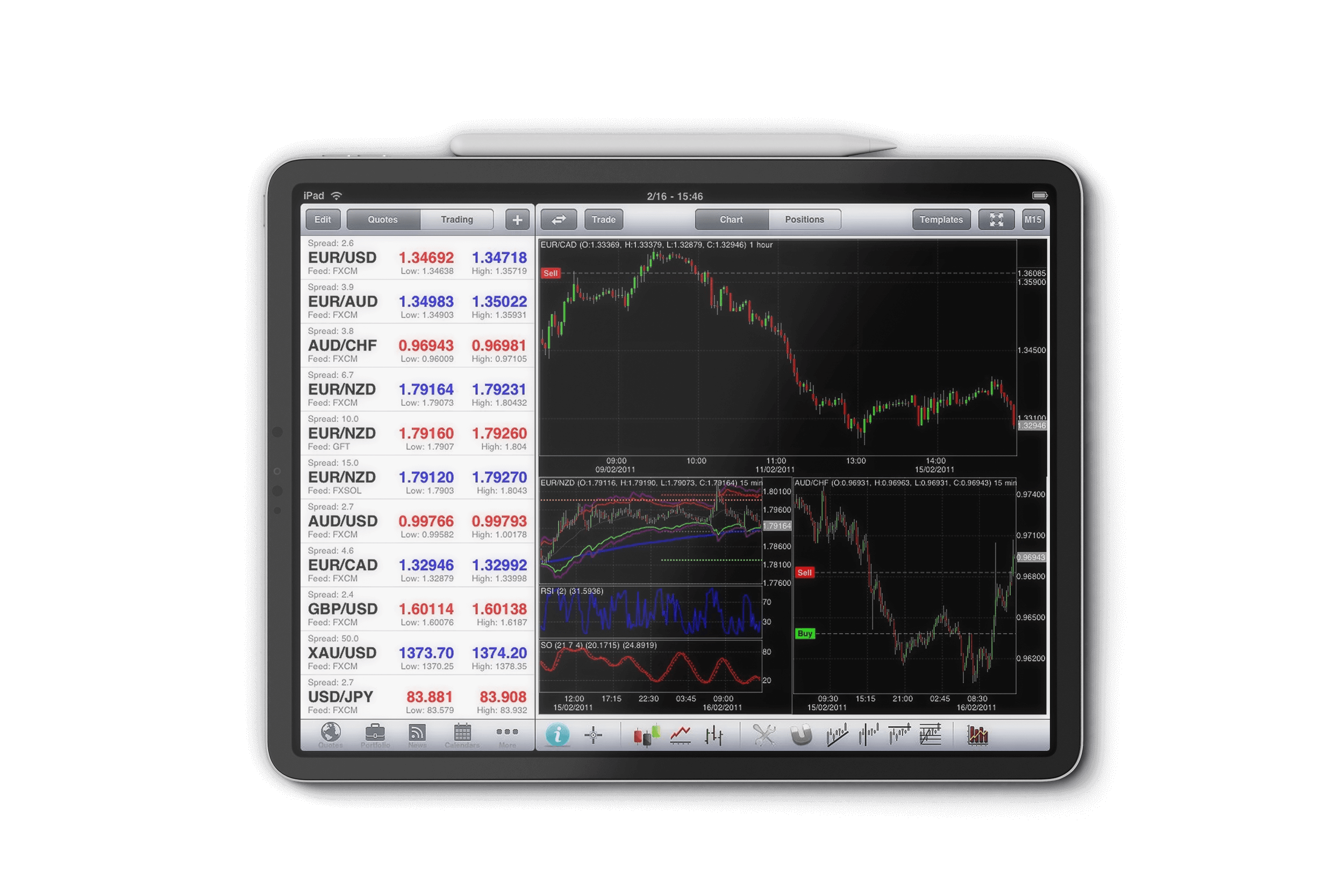The width and height of the screenshot is (1344, 896).
Task: Tap the 1.32946 current price label
Action: click(x=1032, y=426)
